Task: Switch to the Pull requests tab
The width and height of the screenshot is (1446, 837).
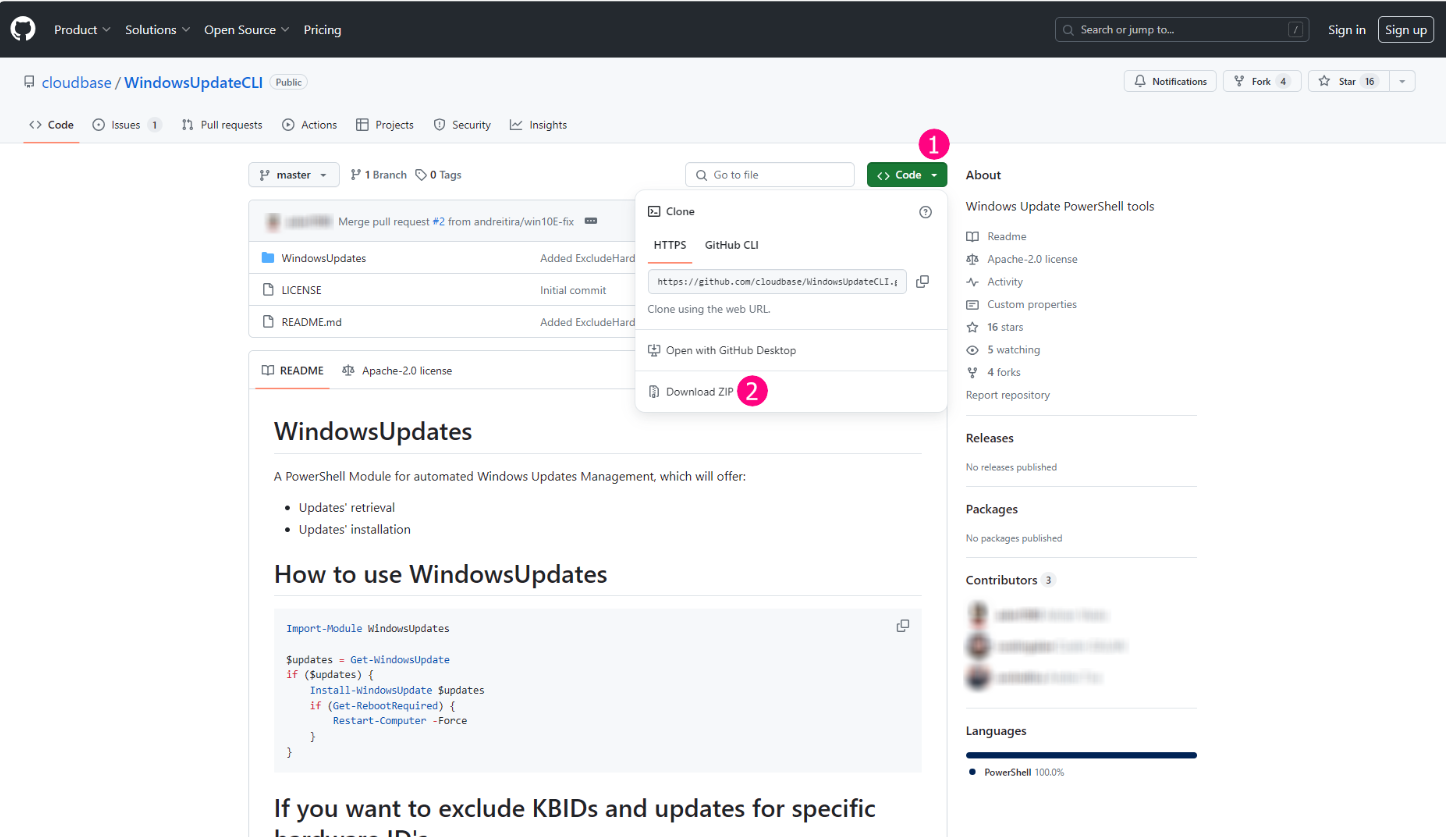Action: pos(222,125)
